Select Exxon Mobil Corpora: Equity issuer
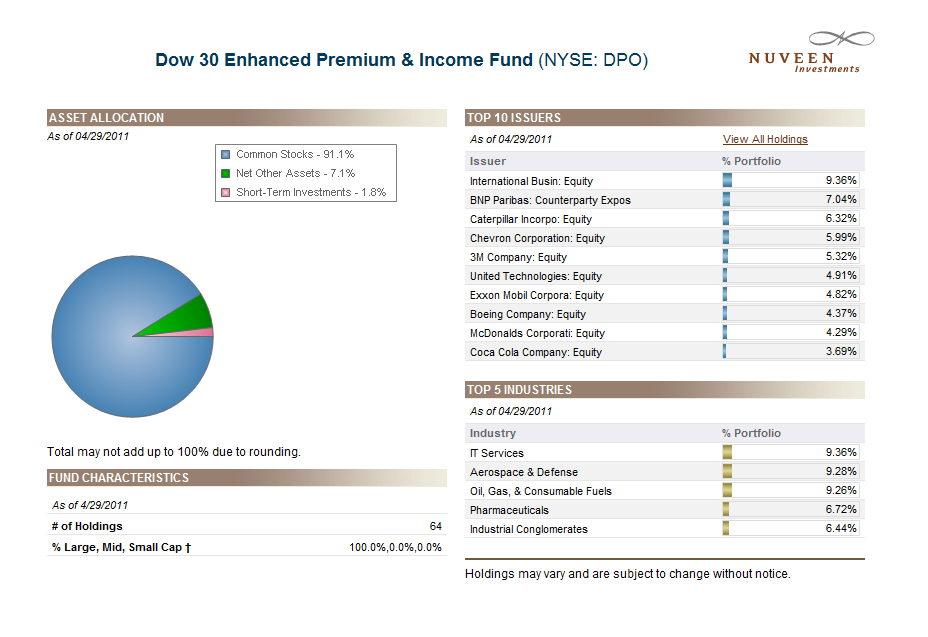 tap(537, 295)
